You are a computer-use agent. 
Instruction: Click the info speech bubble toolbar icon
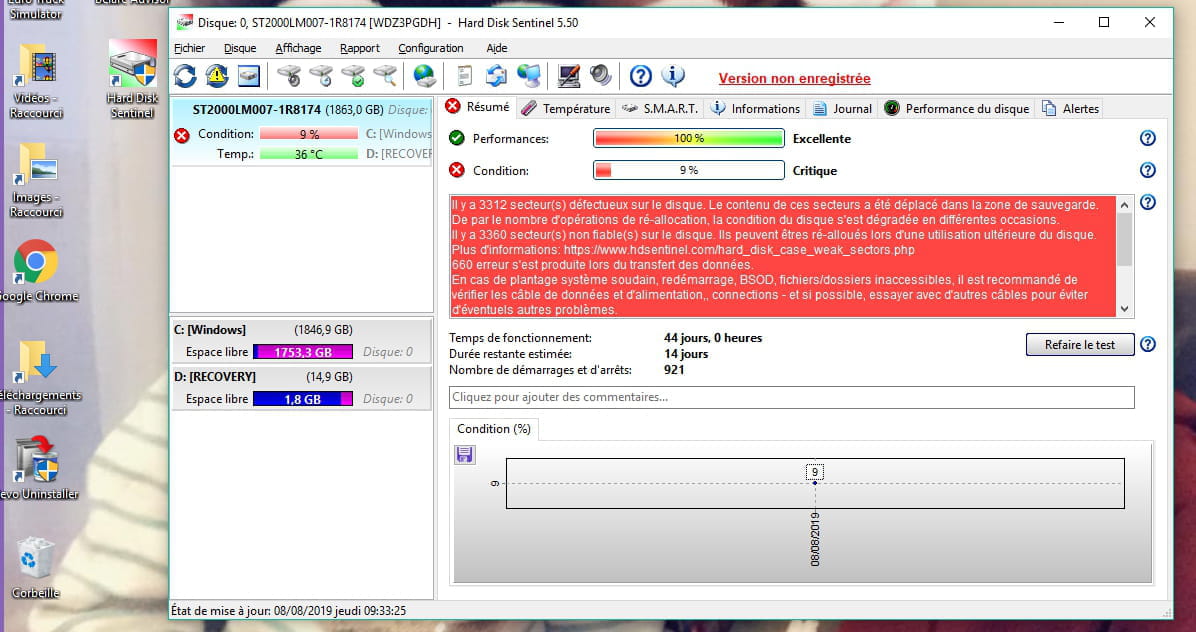click(x=673, y=75)
